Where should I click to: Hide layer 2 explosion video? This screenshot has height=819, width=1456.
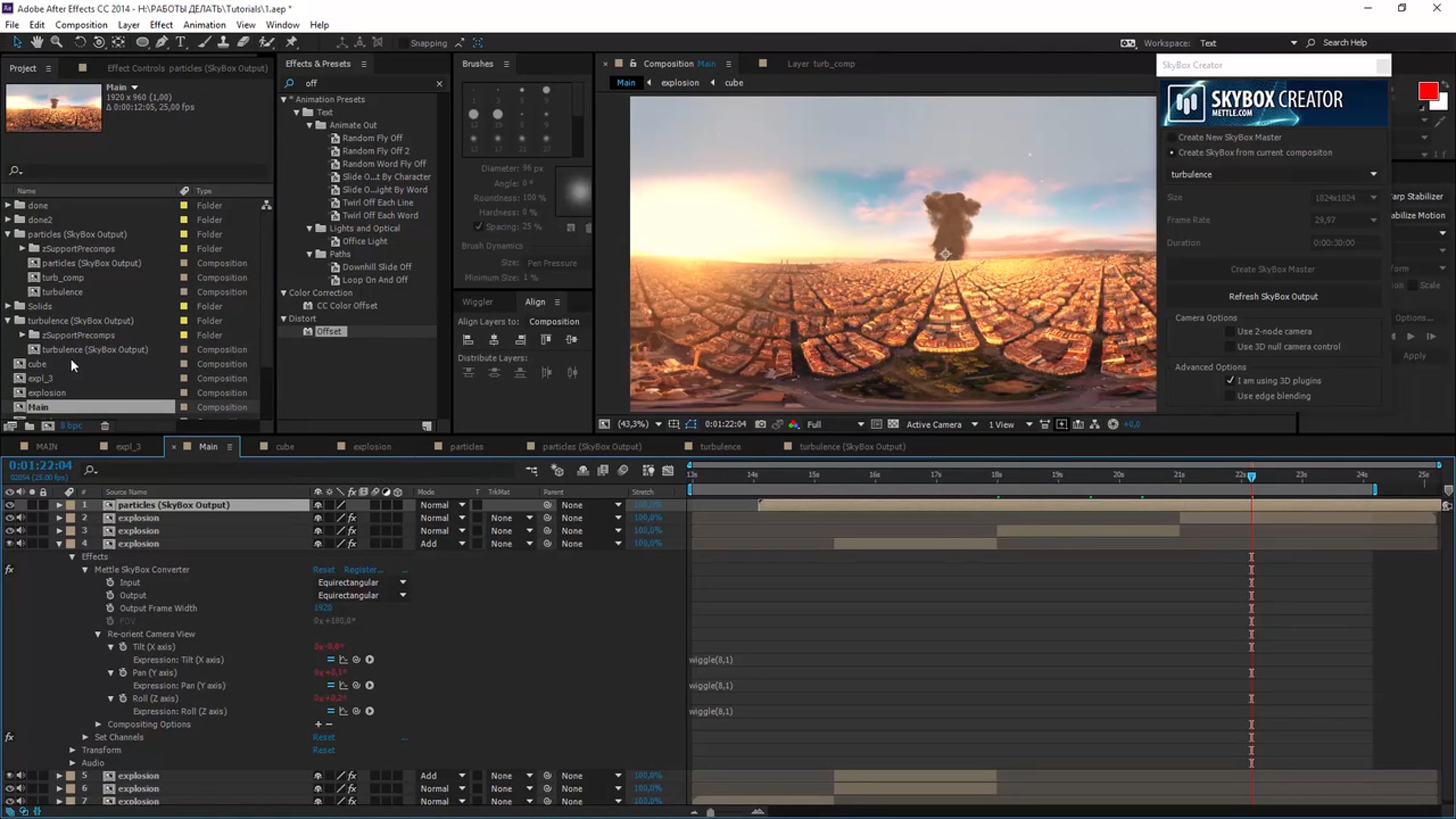pos(9,518)
